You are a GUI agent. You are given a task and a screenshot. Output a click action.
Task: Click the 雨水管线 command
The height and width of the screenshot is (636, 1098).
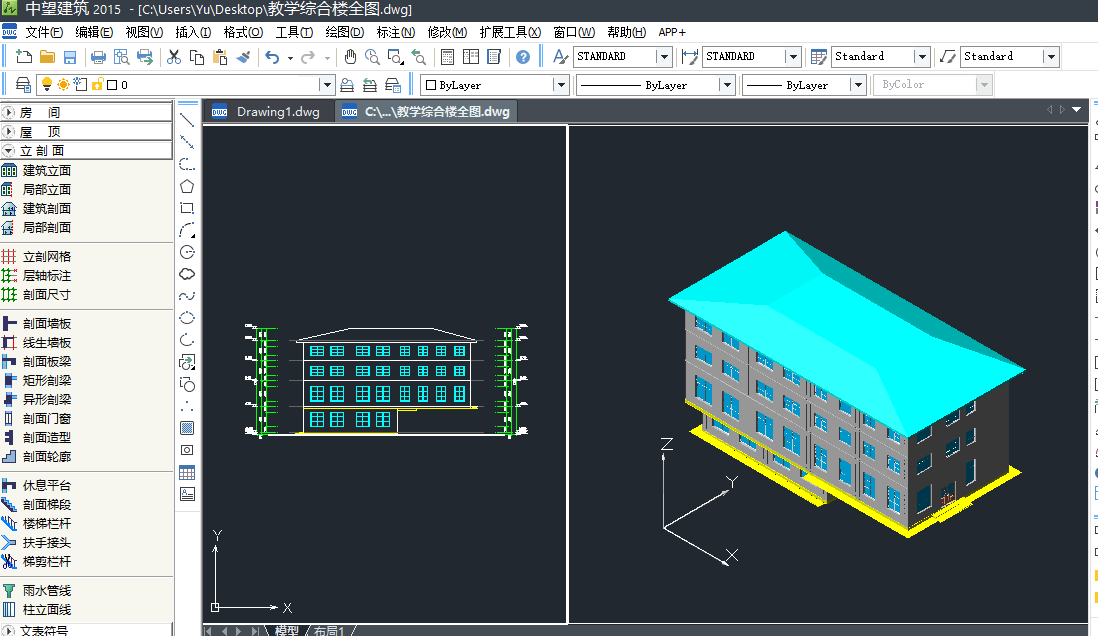(x=47, y=590)
